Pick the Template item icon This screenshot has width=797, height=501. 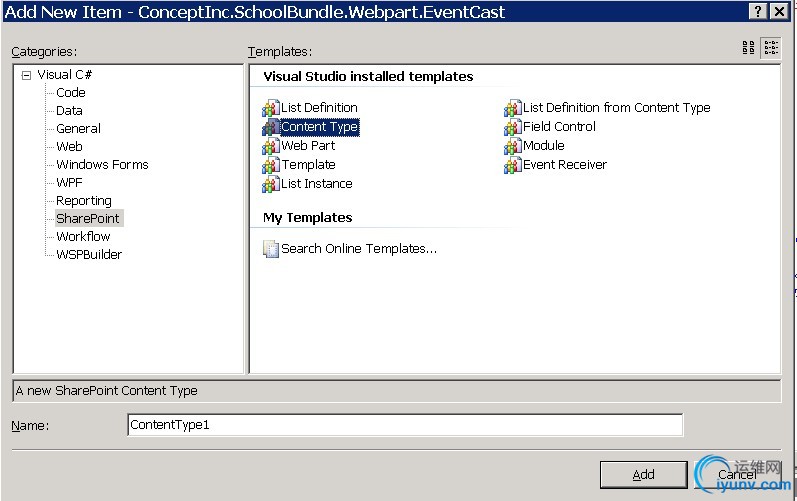[270, 165]
